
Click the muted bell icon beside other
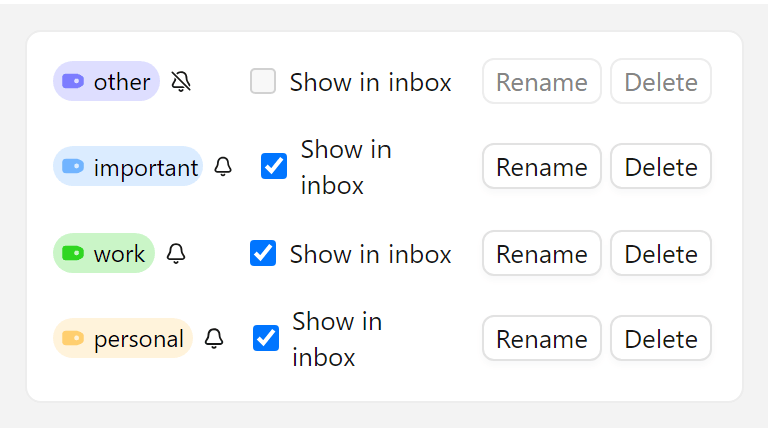(181, 82)
